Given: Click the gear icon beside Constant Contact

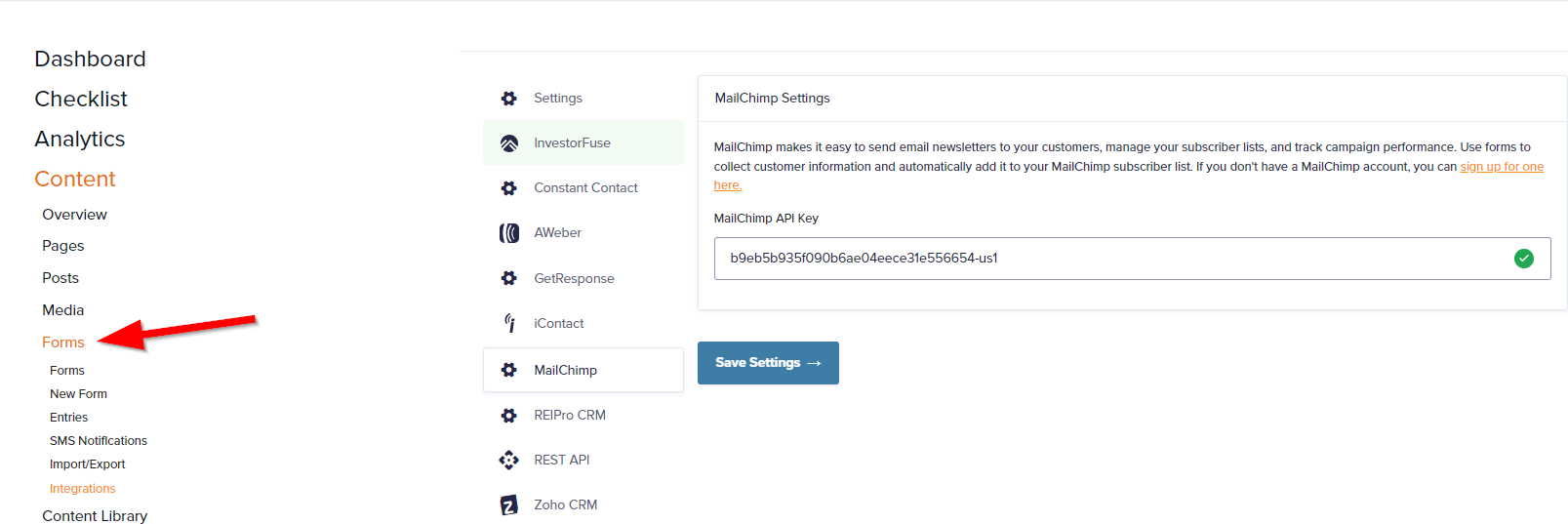Looking at the screenshot, I should click(x=509, y=188).
